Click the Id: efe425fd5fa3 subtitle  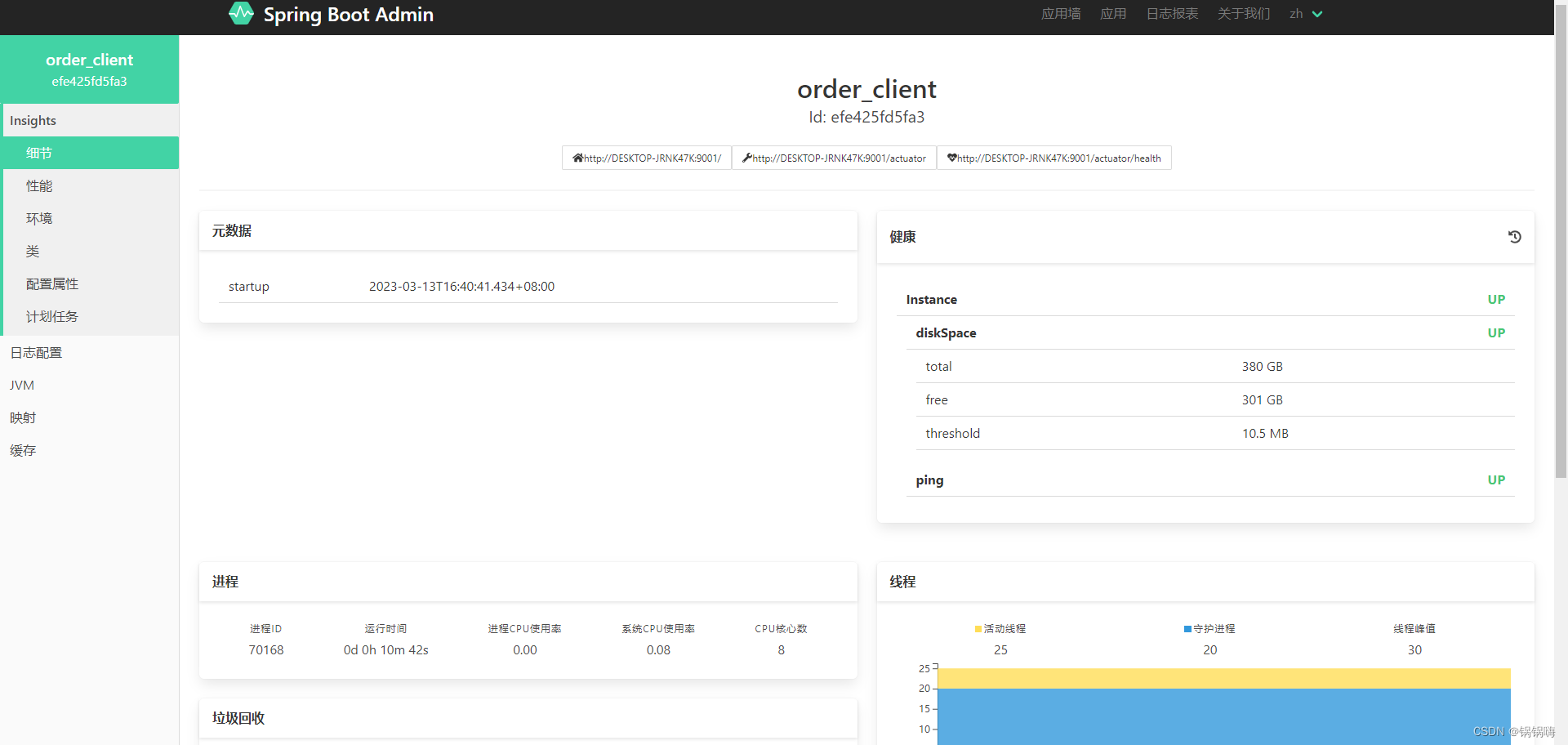[866, 117]
